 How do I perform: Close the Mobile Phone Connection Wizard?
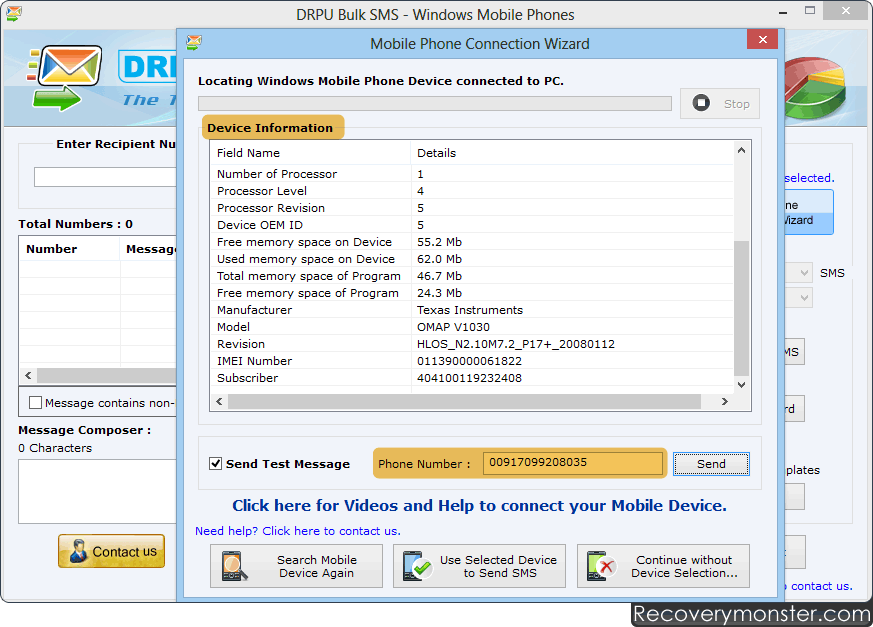tap(763, 40)
